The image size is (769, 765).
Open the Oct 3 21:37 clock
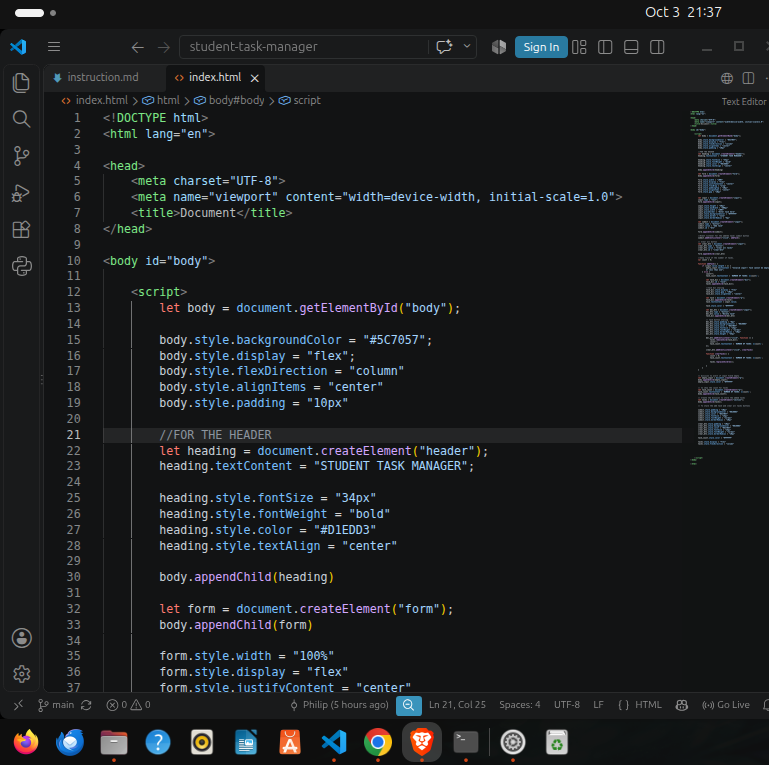click(683, 12)
